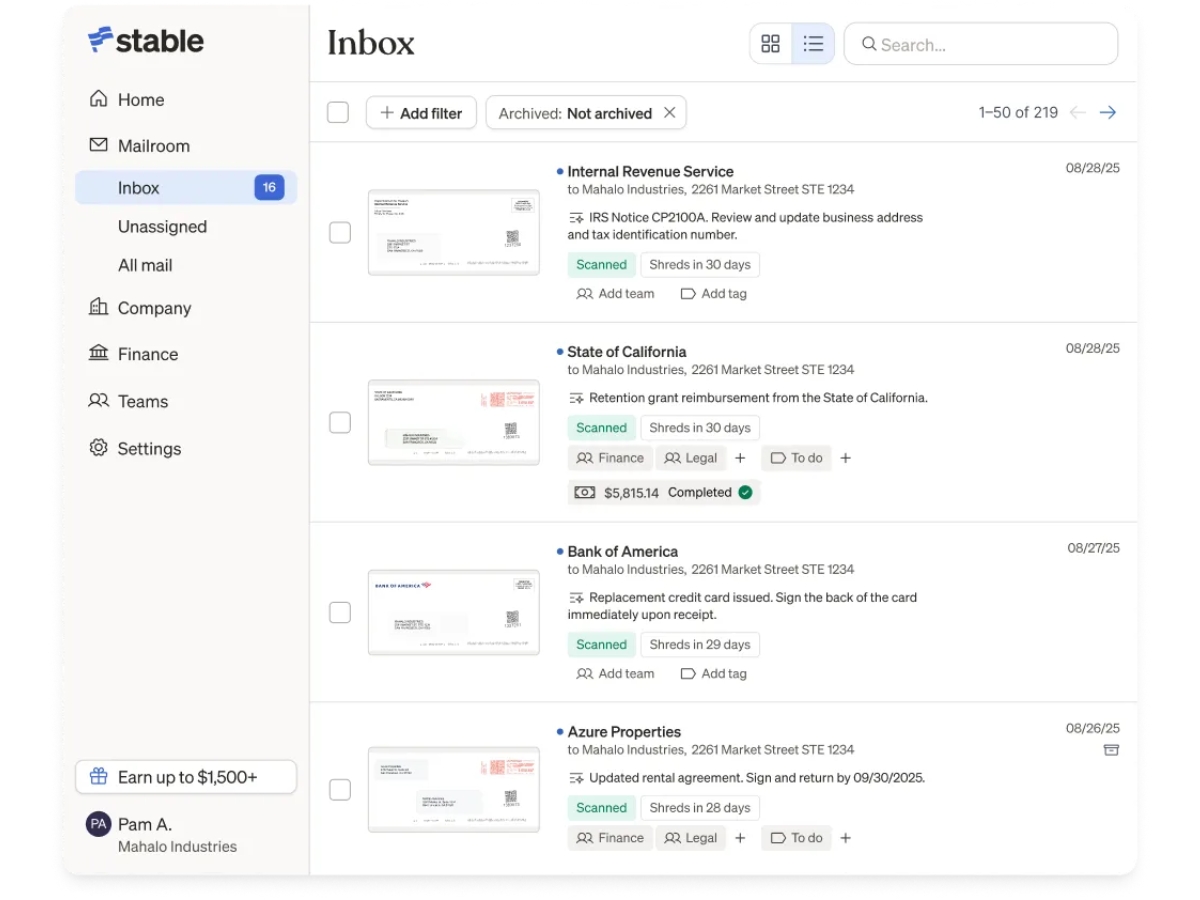Go to previous page of mail

coord(1077,113)
